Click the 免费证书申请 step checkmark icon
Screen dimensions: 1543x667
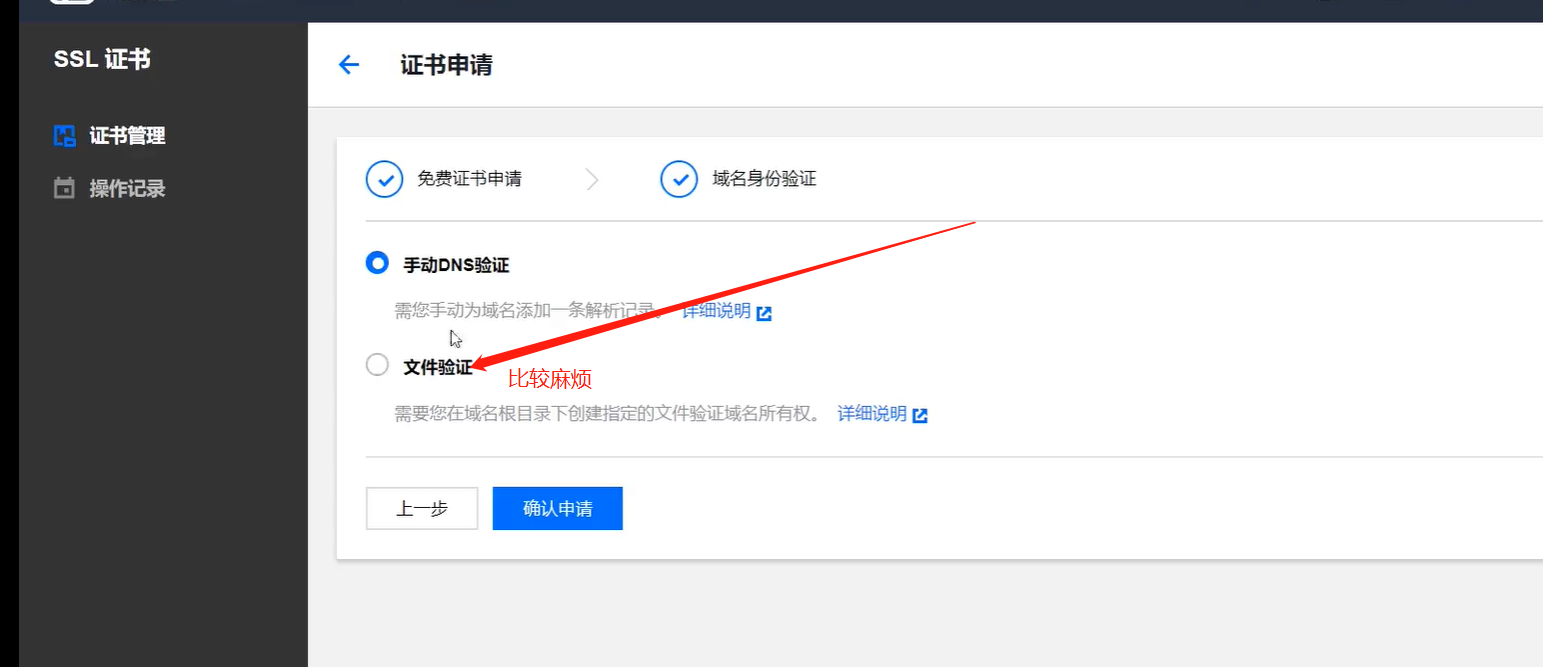click(384, 180)
